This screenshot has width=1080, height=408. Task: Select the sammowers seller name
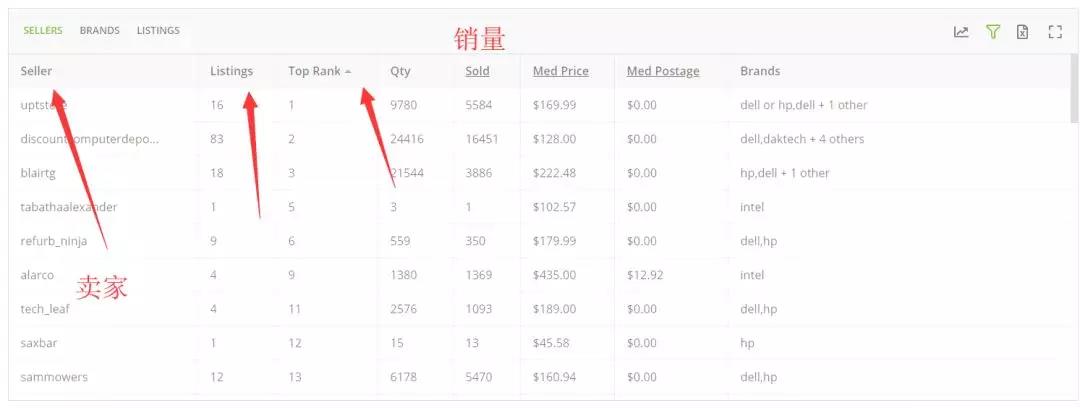pyautogui.click(x=54, y=377)
